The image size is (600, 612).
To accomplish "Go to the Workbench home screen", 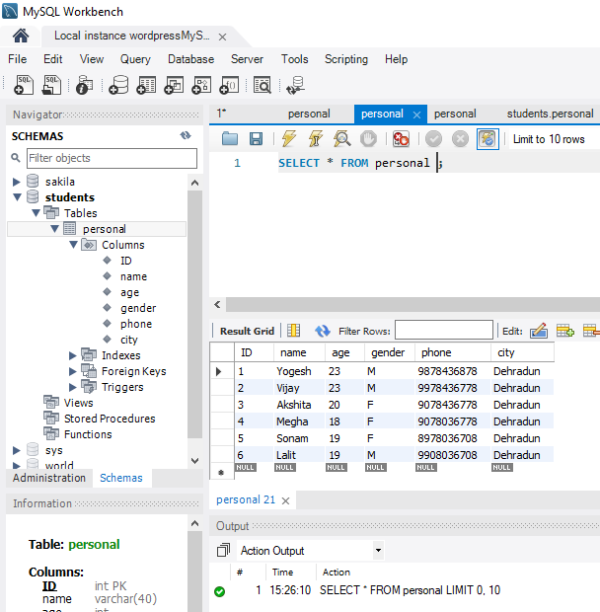I will [21, 36].
